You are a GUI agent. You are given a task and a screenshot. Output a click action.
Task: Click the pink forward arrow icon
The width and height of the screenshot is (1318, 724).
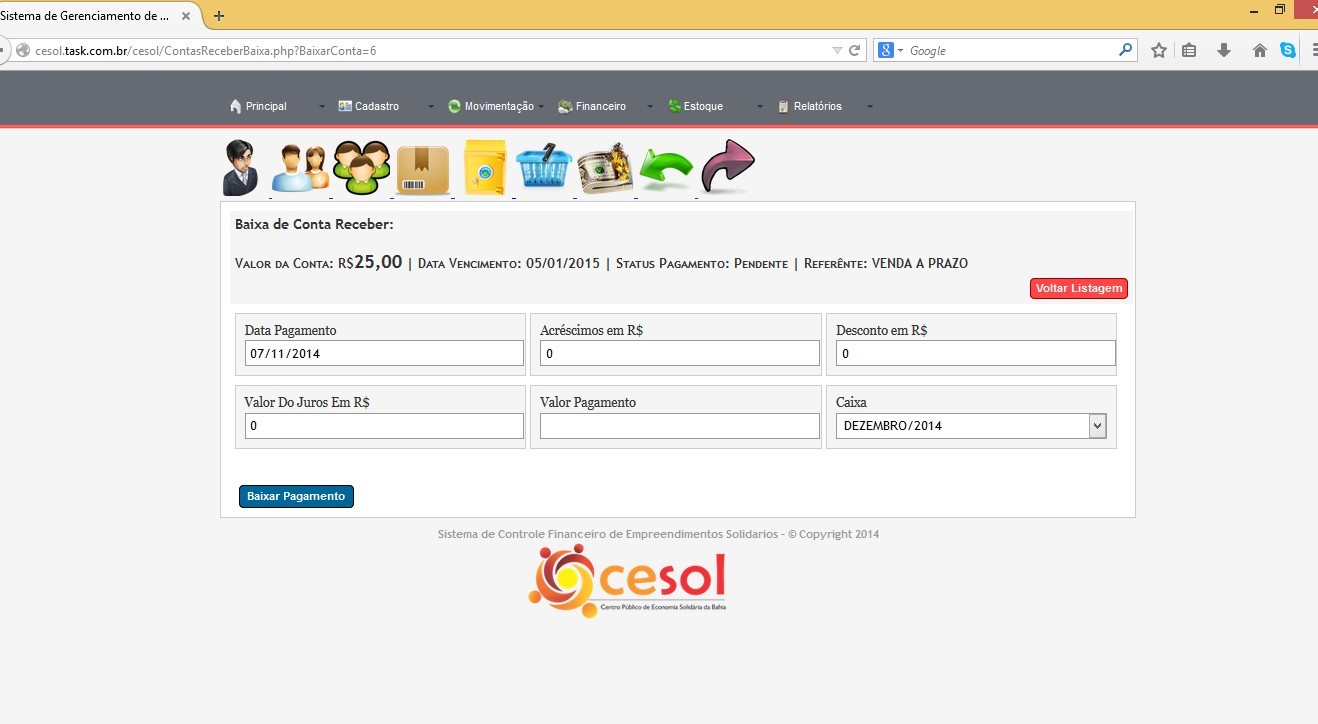coord(727,166)
